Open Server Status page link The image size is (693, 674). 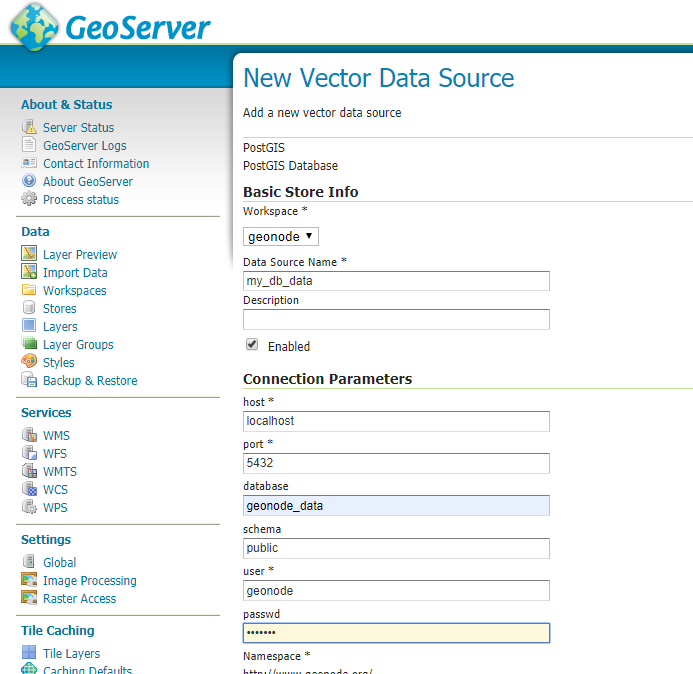78,128
